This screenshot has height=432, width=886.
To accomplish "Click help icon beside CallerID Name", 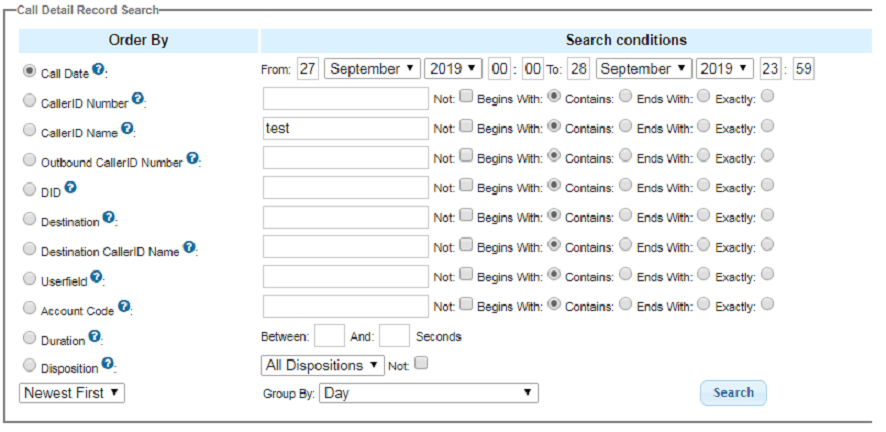I will tap(126, 129).
